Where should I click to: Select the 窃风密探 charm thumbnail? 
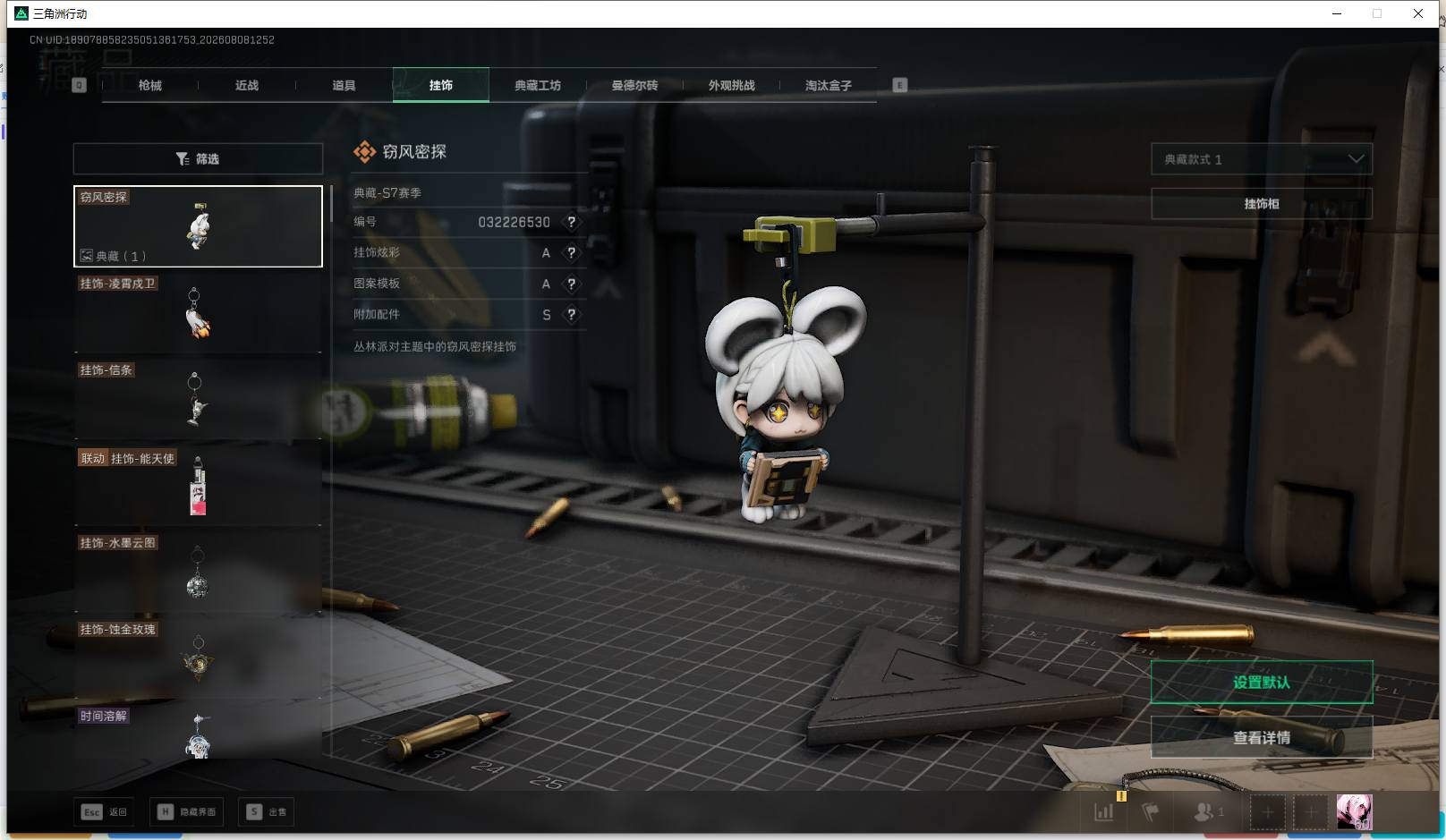coord(198,226)
